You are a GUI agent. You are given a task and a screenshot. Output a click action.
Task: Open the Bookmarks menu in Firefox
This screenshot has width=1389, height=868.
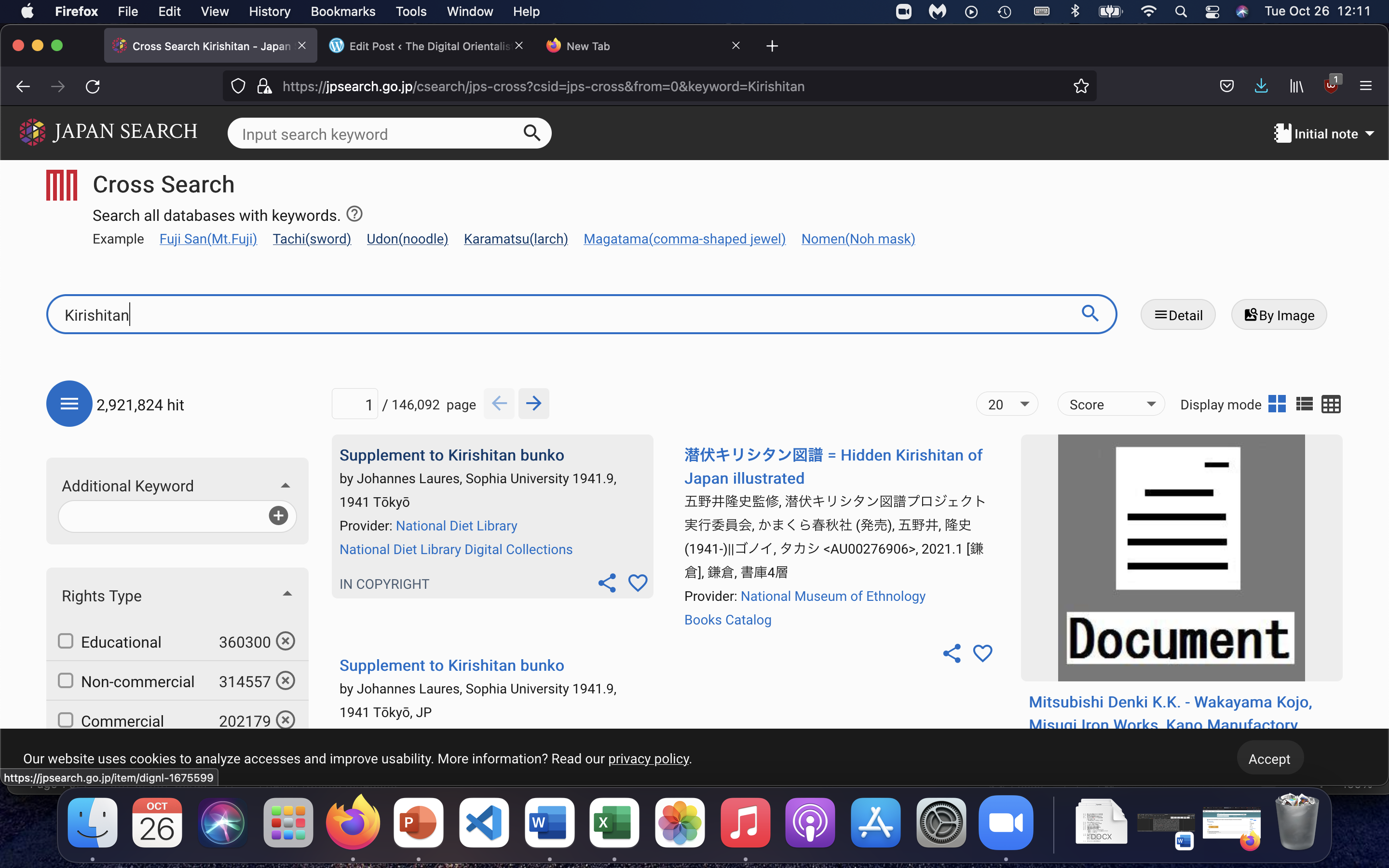(342, 12)
